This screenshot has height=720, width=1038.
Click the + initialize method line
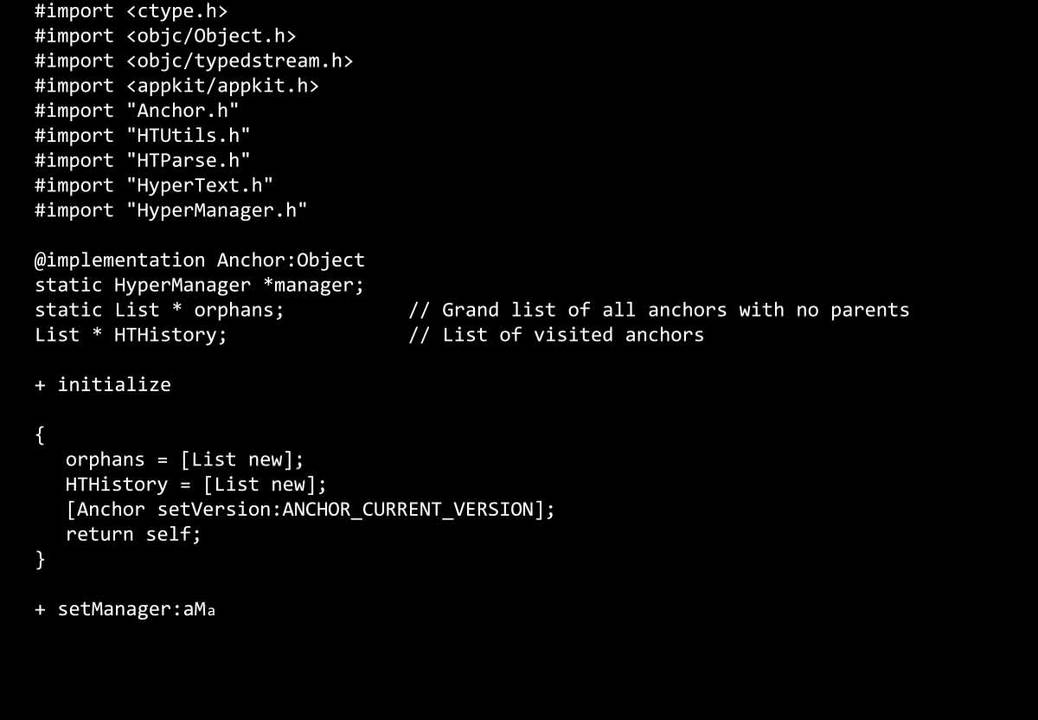pos(103,385)
